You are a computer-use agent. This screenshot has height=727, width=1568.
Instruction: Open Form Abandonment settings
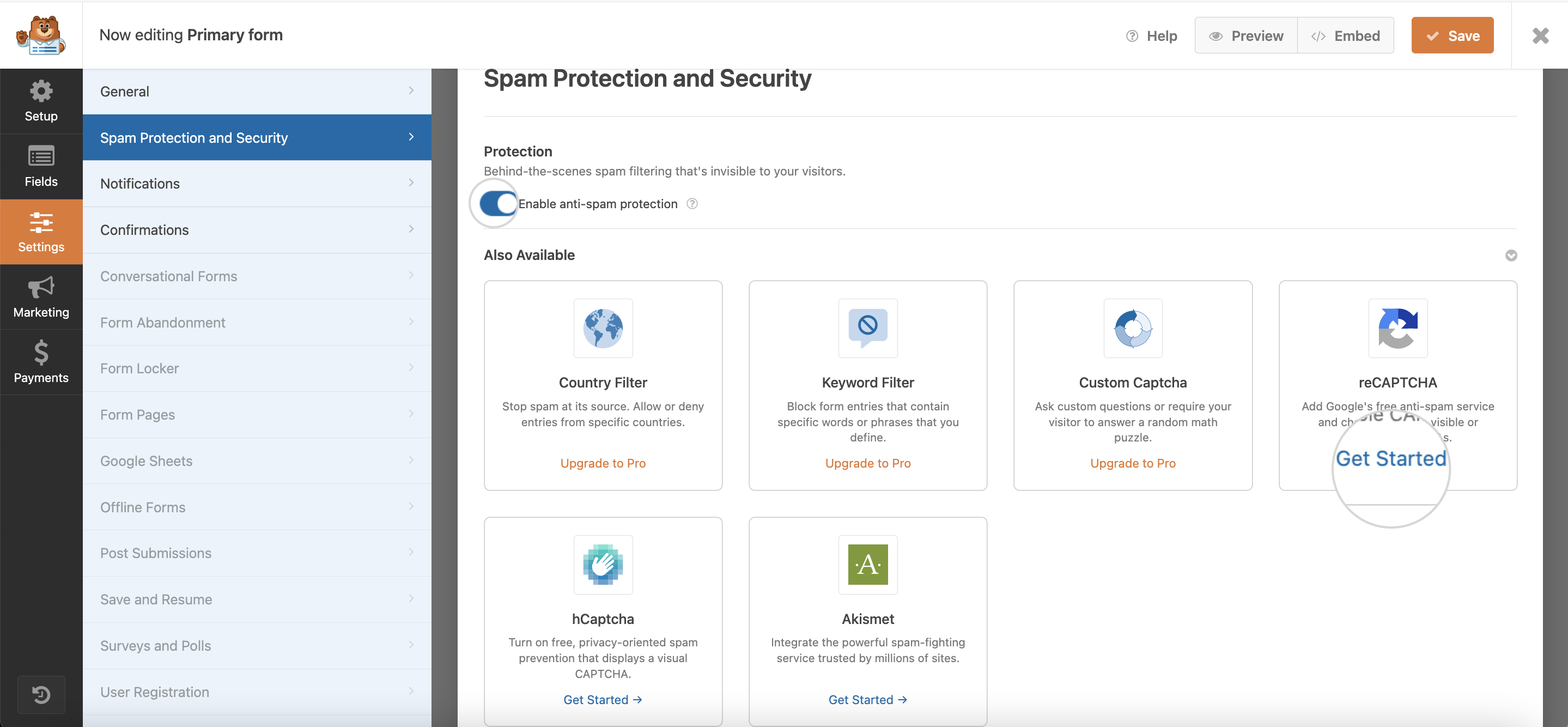click(x=257, y=322)
